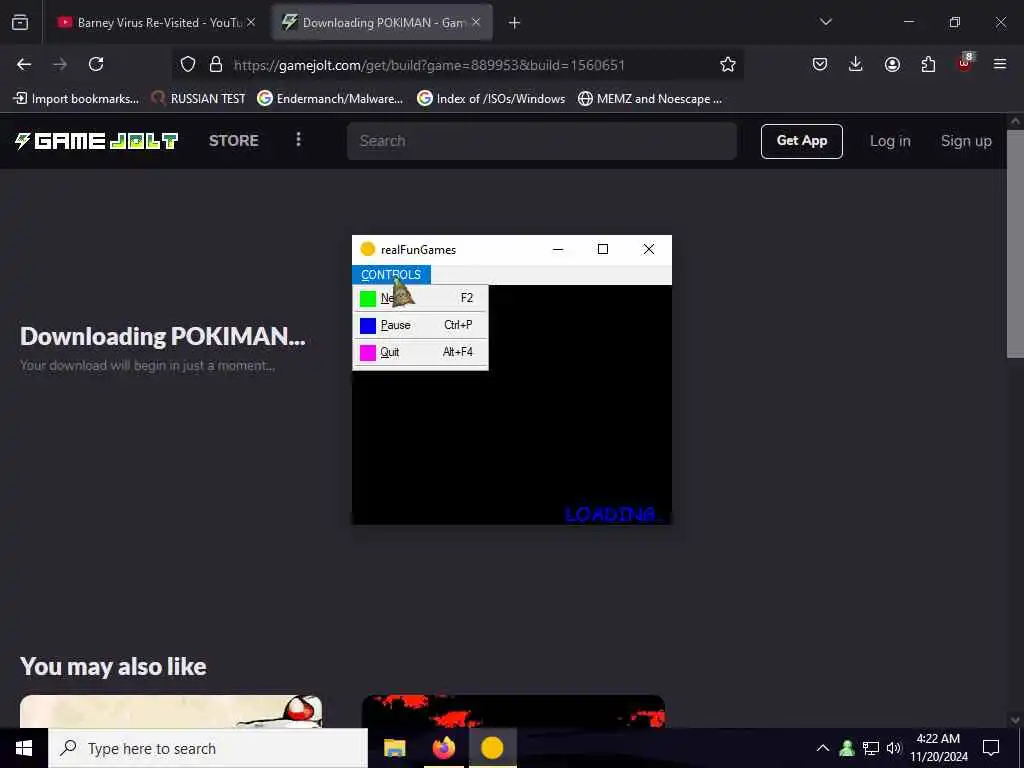Click taskbar Type here to search box
Screen dimensions: 1024x768
tap(208, 748)
